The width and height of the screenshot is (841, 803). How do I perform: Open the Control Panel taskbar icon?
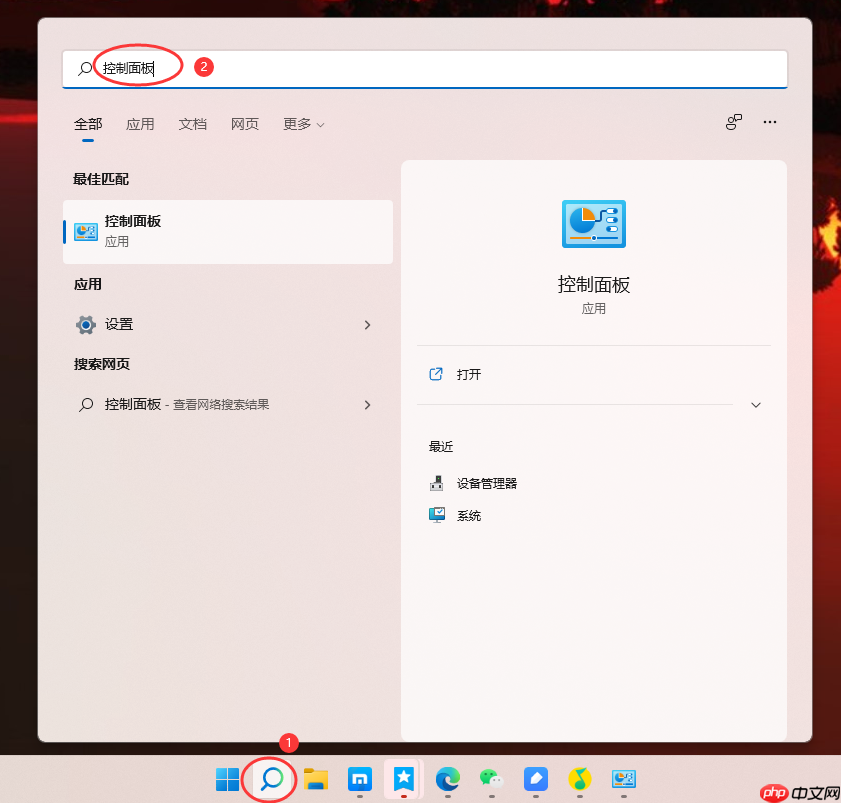624,779
